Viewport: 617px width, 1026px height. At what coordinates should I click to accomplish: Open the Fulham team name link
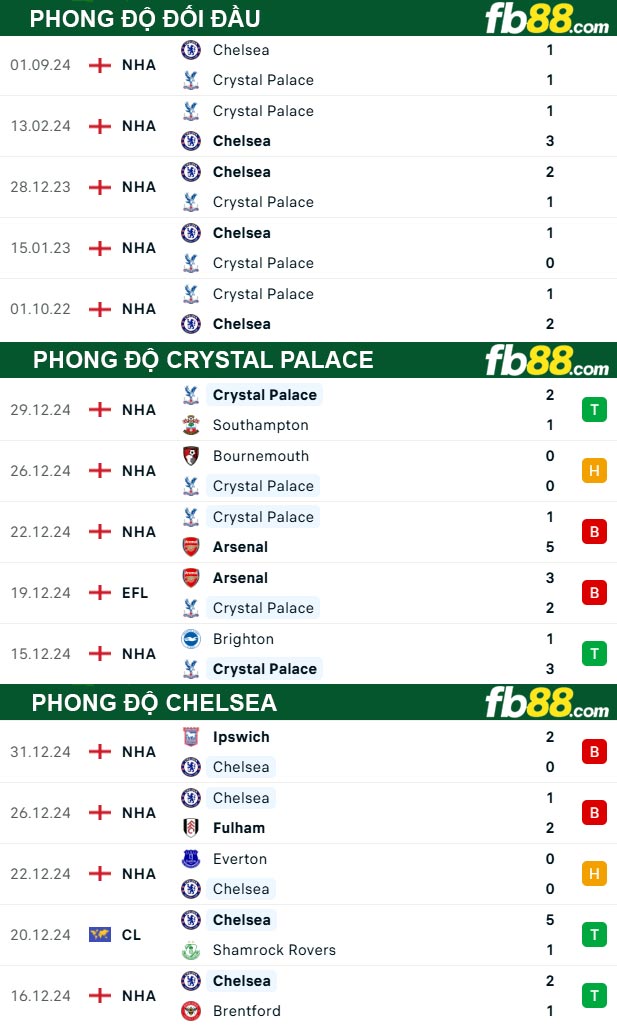(239, 828)
